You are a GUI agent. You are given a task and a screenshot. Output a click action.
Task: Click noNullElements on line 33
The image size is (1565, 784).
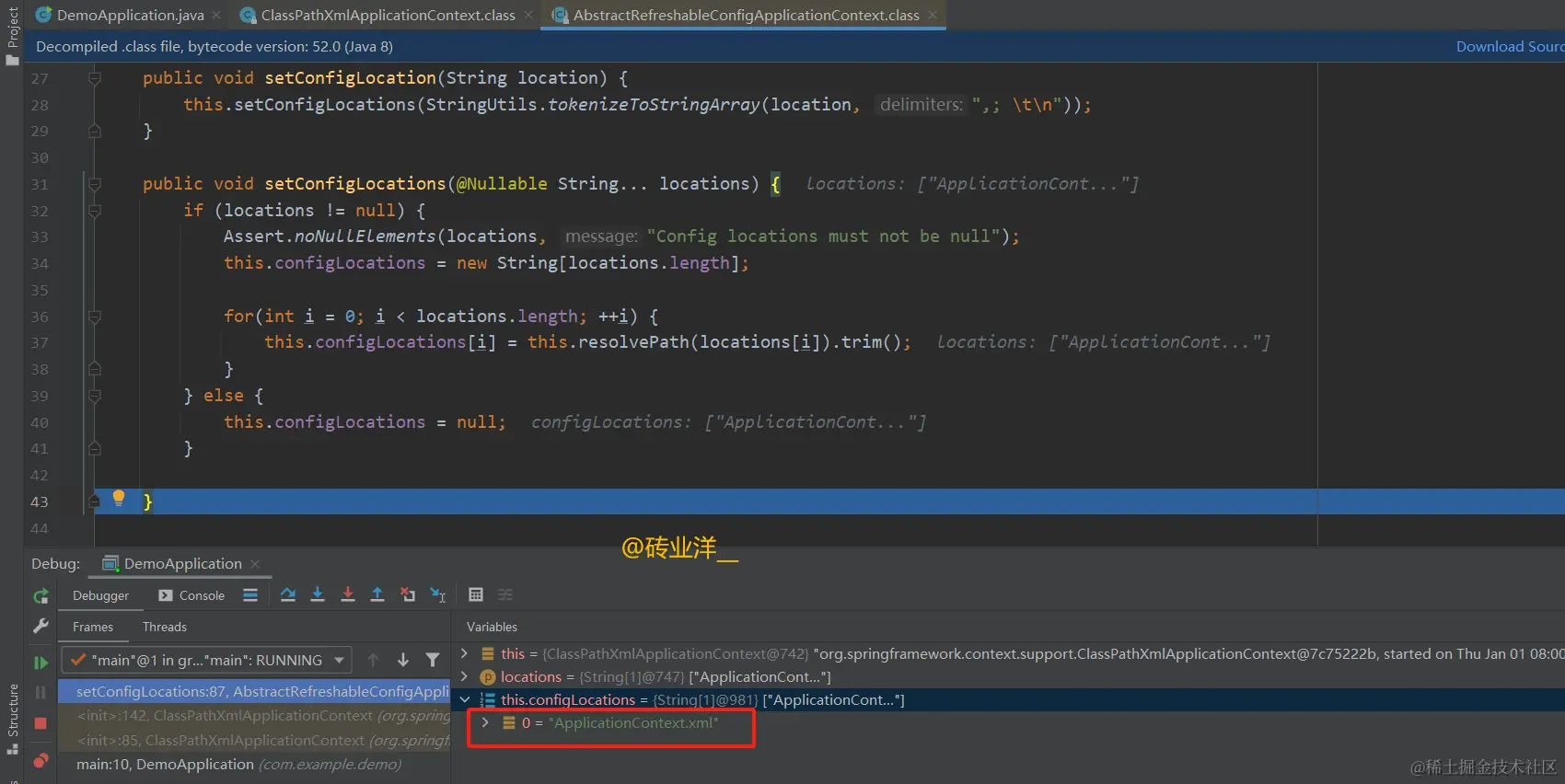(x=365, y=236)
